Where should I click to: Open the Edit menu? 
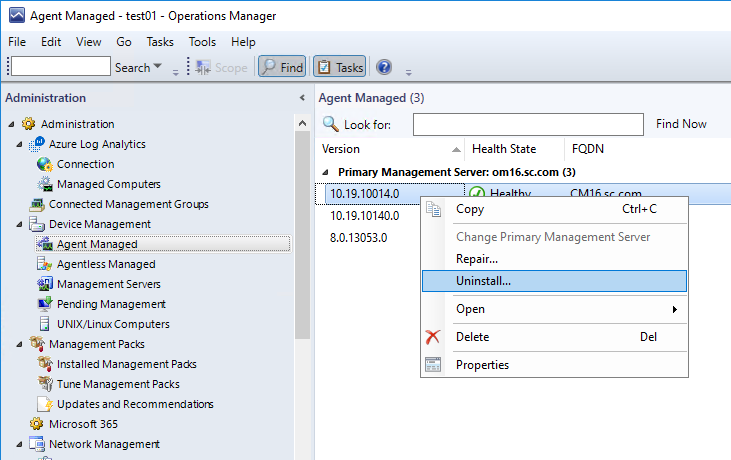click(51, 42)
